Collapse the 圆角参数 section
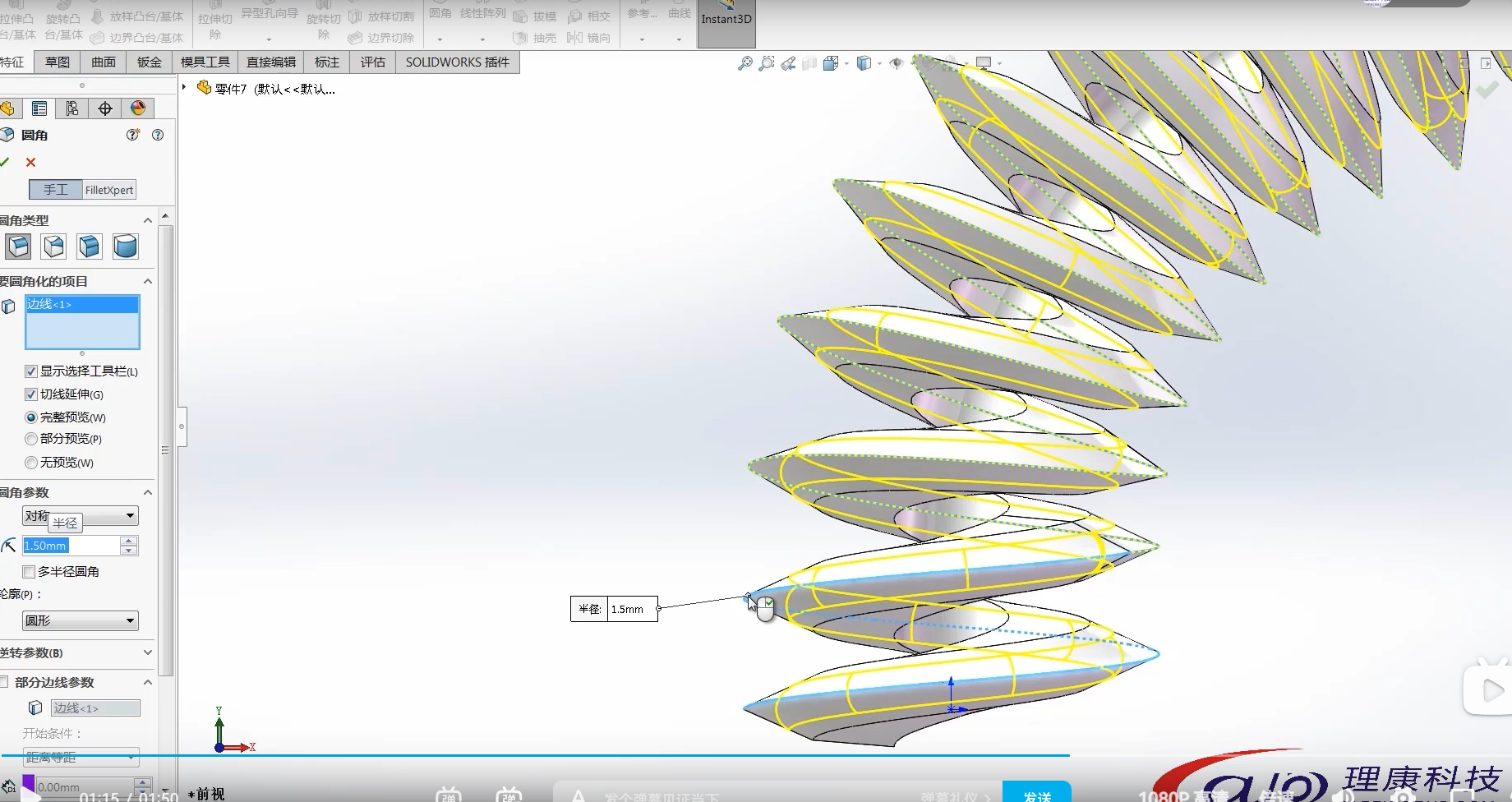The height and width of the screenshot is (802, 1512). pos(148,492)
